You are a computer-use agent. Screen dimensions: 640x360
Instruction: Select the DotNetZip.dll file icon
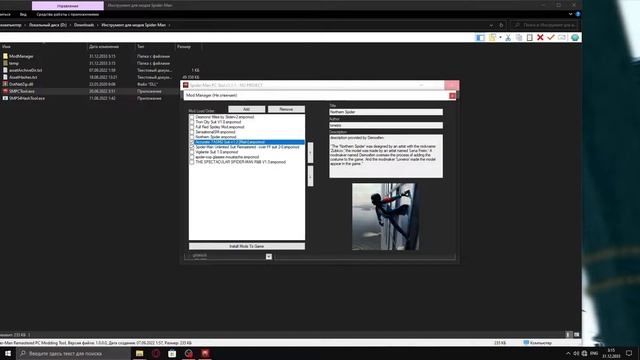click(x=5, y=84)
